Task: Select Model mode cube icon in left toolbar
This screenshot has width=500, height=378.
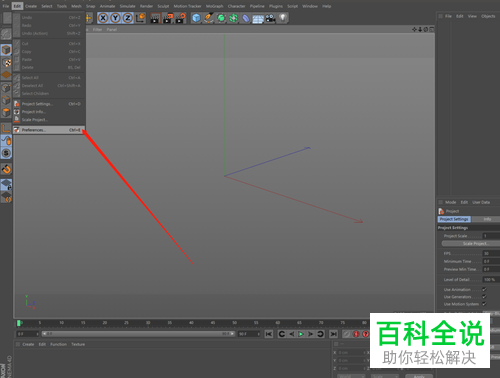Action: 6,50
